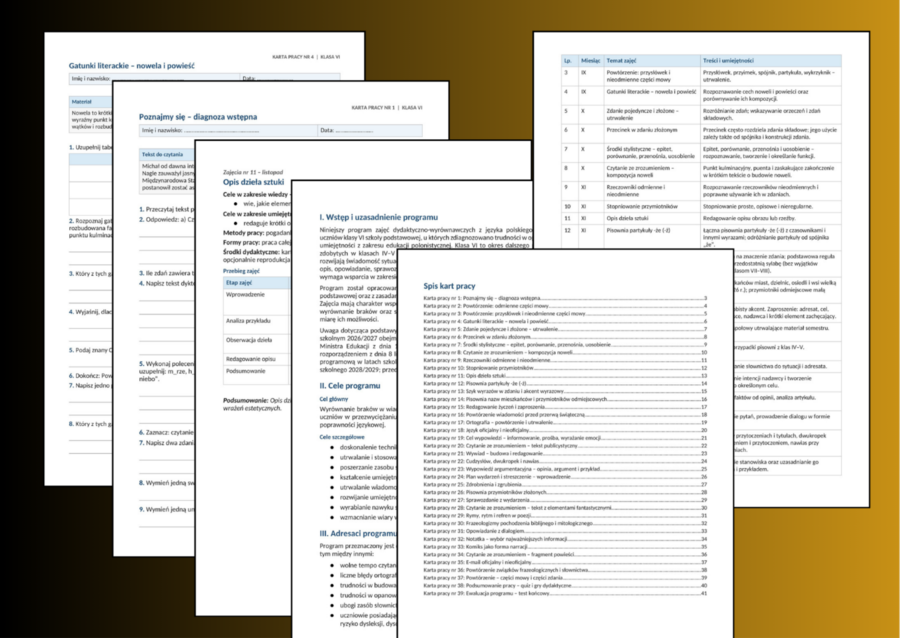Click heading 'II. Cele programu'

[x=350, y=386]
